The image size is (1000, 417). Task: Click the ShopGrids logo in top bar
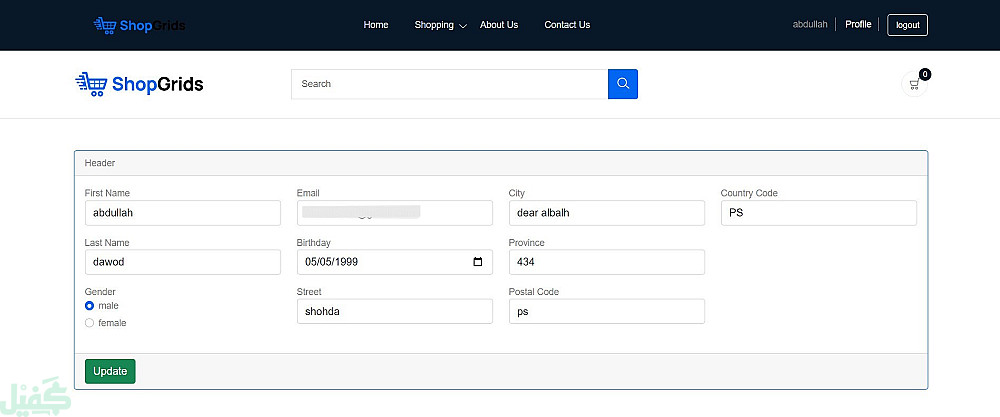point(139,25)
